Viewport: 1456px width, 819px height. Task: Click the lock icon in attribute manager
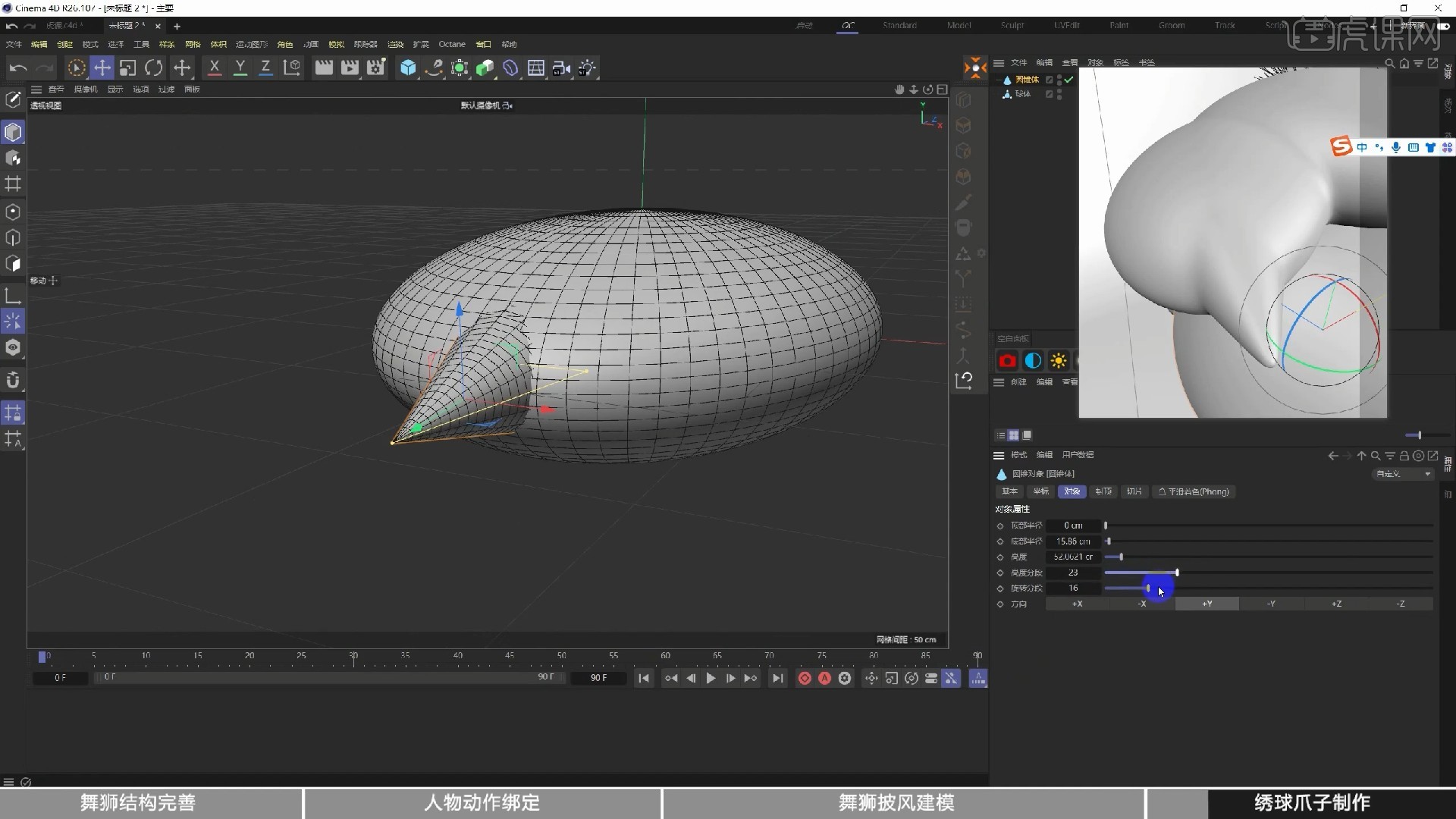(1404, 456)
